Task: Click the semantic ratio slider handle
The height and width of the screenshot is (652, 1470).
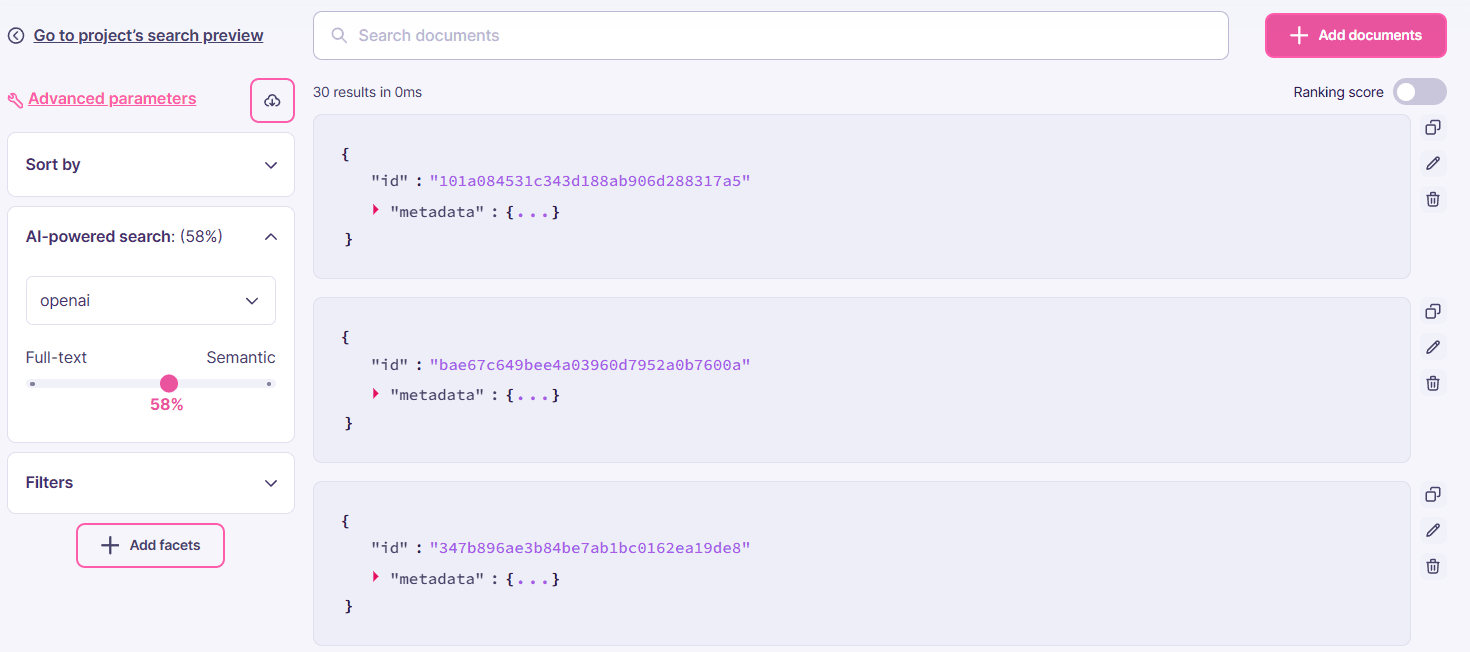Action: point(169,383)
